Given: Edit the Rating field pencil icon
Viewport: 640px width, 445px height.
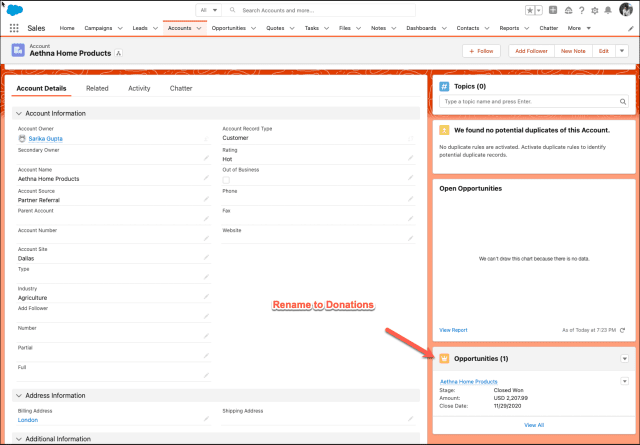Looking at the screenshot, I should coord(410,158).
